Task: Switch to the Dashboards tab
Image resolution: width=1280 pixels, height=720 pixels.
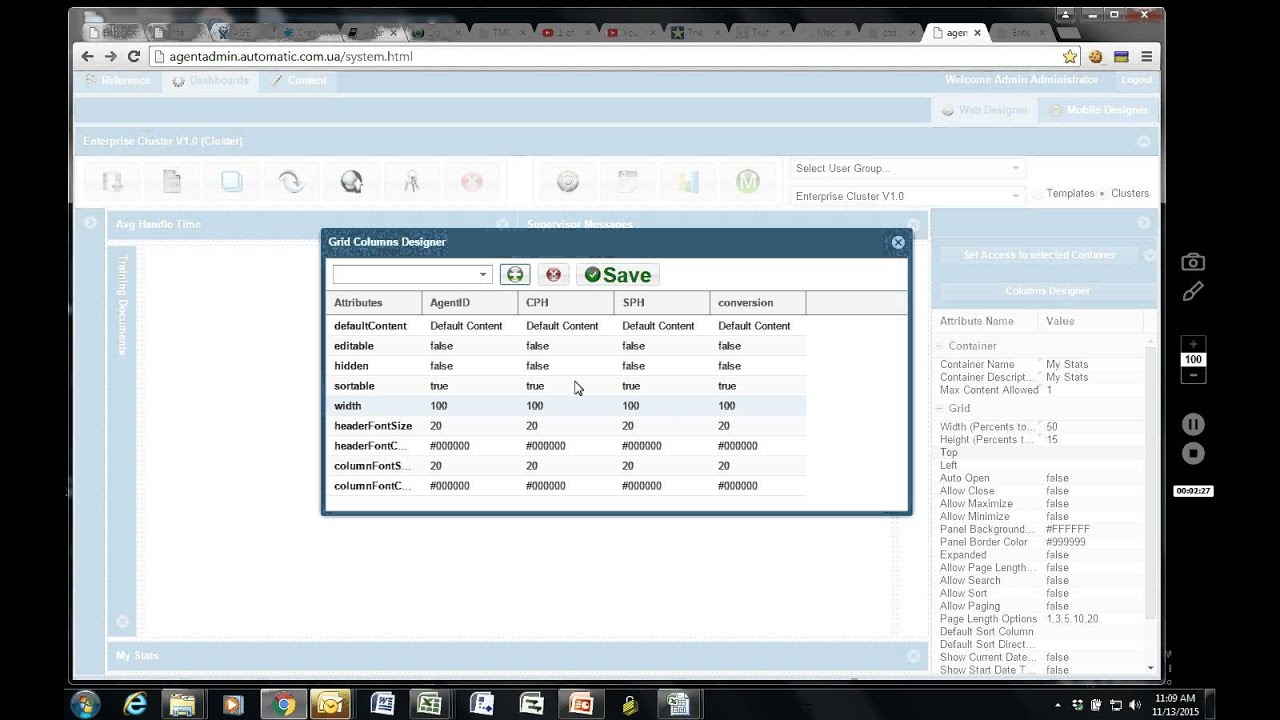Action: pyautogui.click(x=210, y=80)
